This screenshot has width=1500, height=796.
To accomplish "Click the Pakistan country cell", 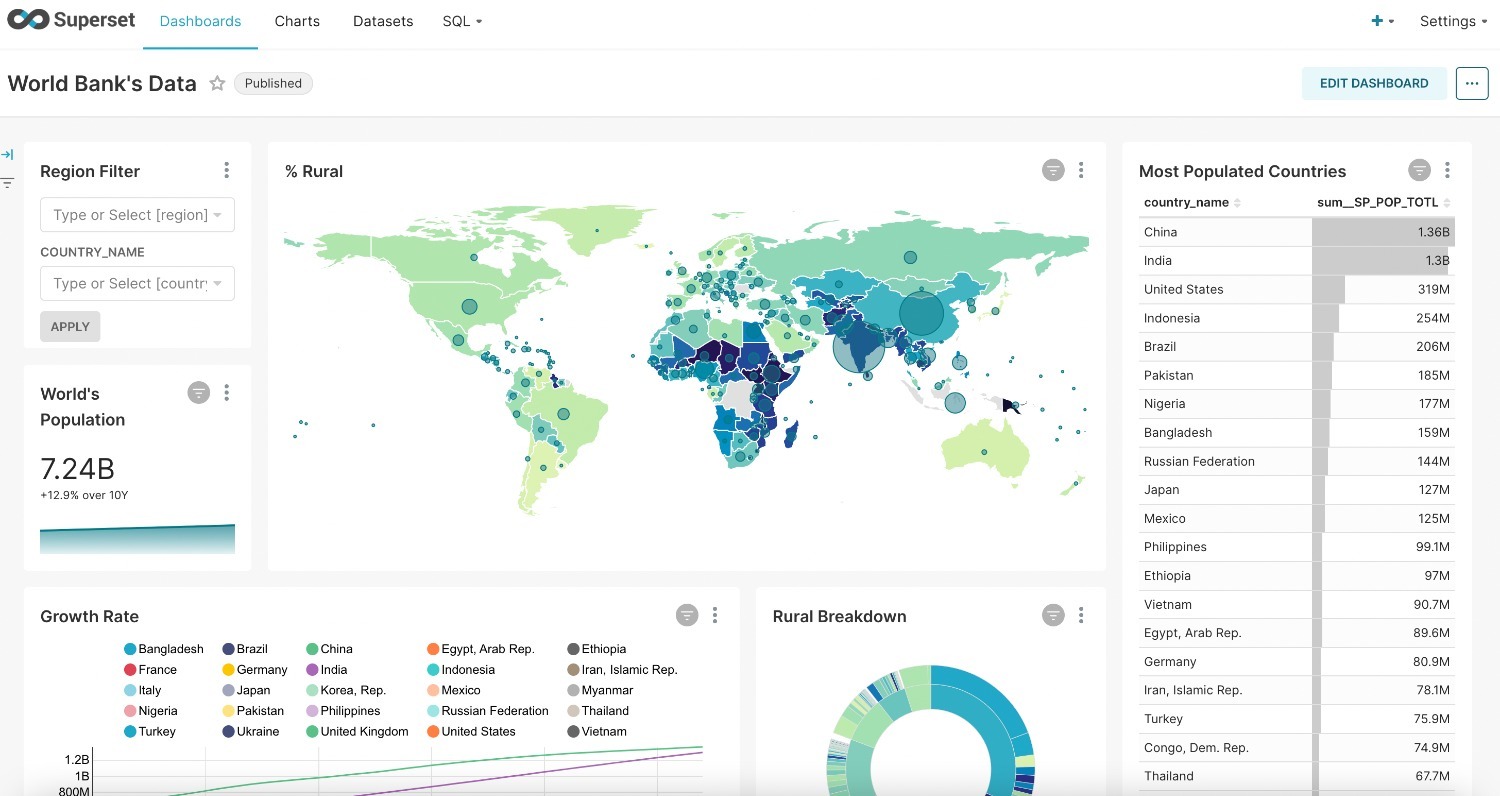I will tap(1226, 376).
